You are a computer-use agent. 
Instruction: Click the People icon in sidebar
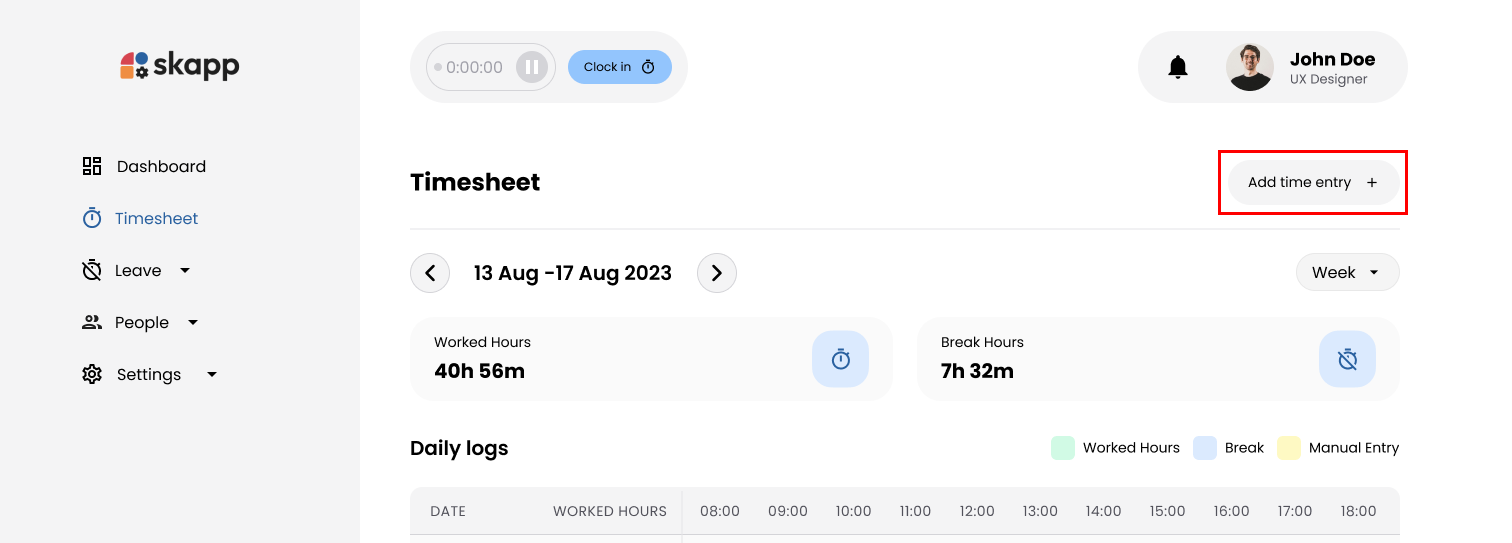coord(92,322)
